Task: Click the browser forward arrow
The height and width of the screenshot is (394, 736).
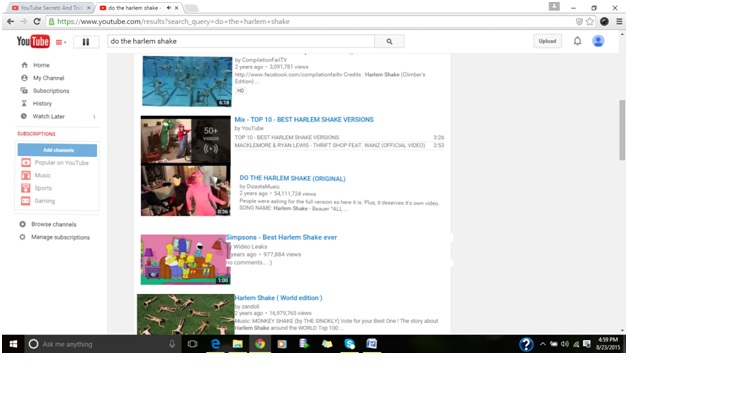Action: [x=23, y=22]
